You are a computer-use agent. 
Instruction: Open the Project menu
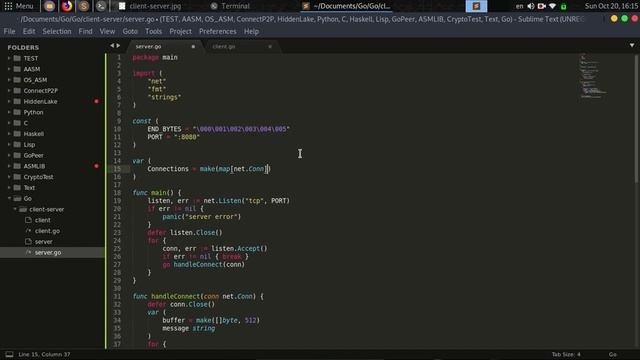tap(180, 31)
